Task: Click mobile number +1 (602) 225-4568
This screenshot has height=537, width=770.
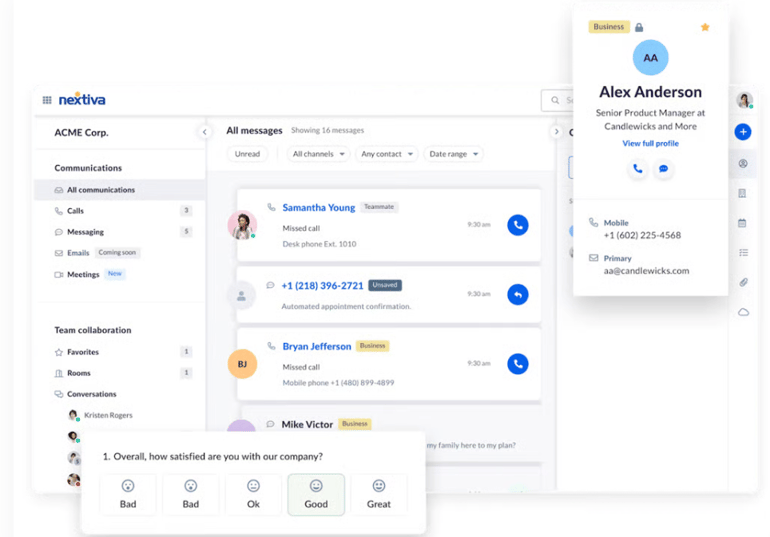Action: coord(642,236)
